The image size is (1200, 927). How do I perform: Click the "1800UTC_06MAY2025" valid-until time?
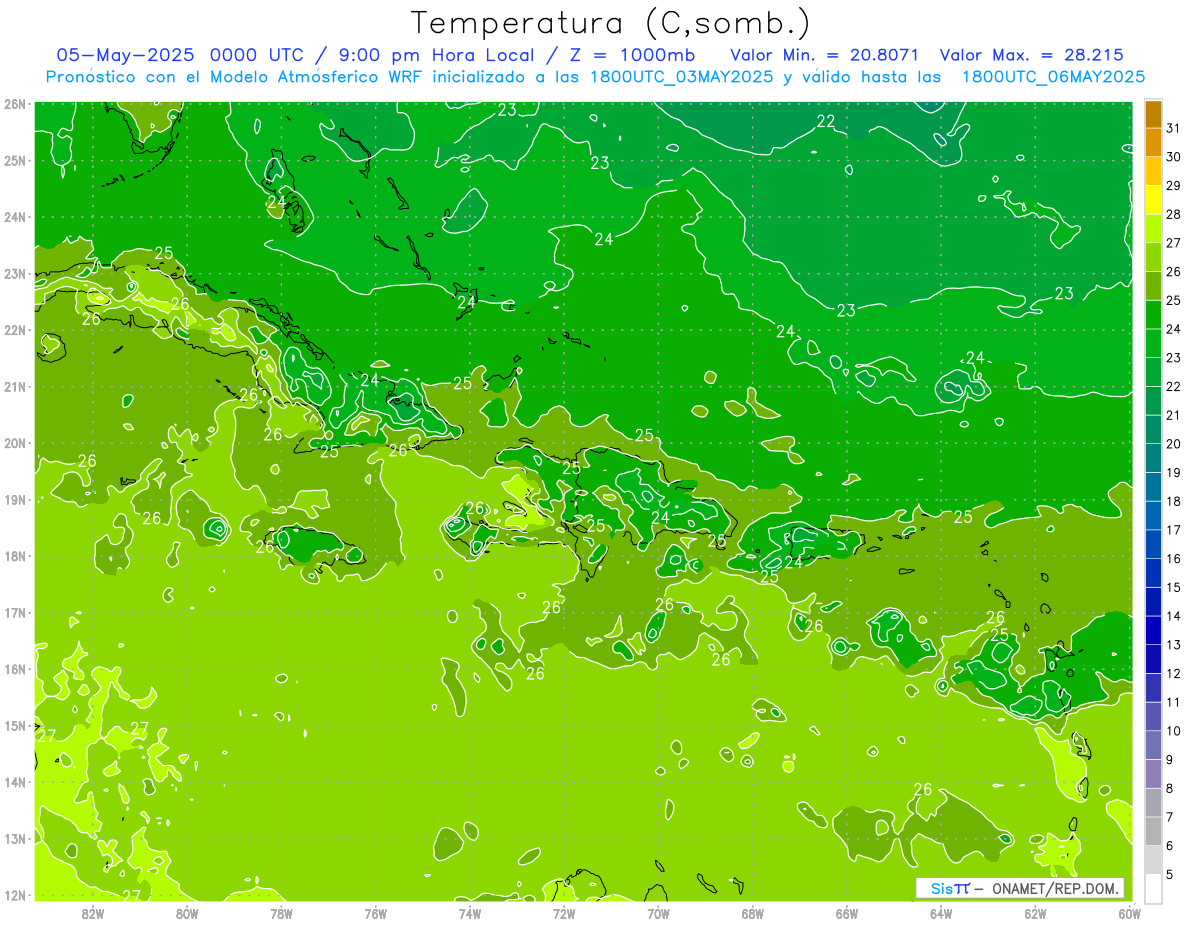[x=1053, y=77]
